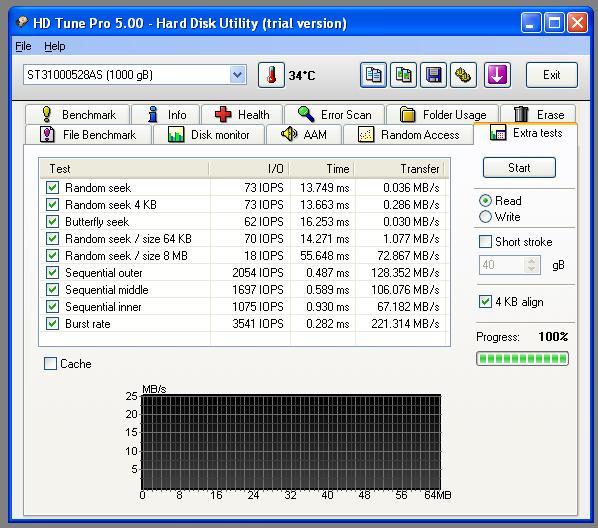Click the Start button
The width and height of the screenshot is (598, 528).
point(519,167)
